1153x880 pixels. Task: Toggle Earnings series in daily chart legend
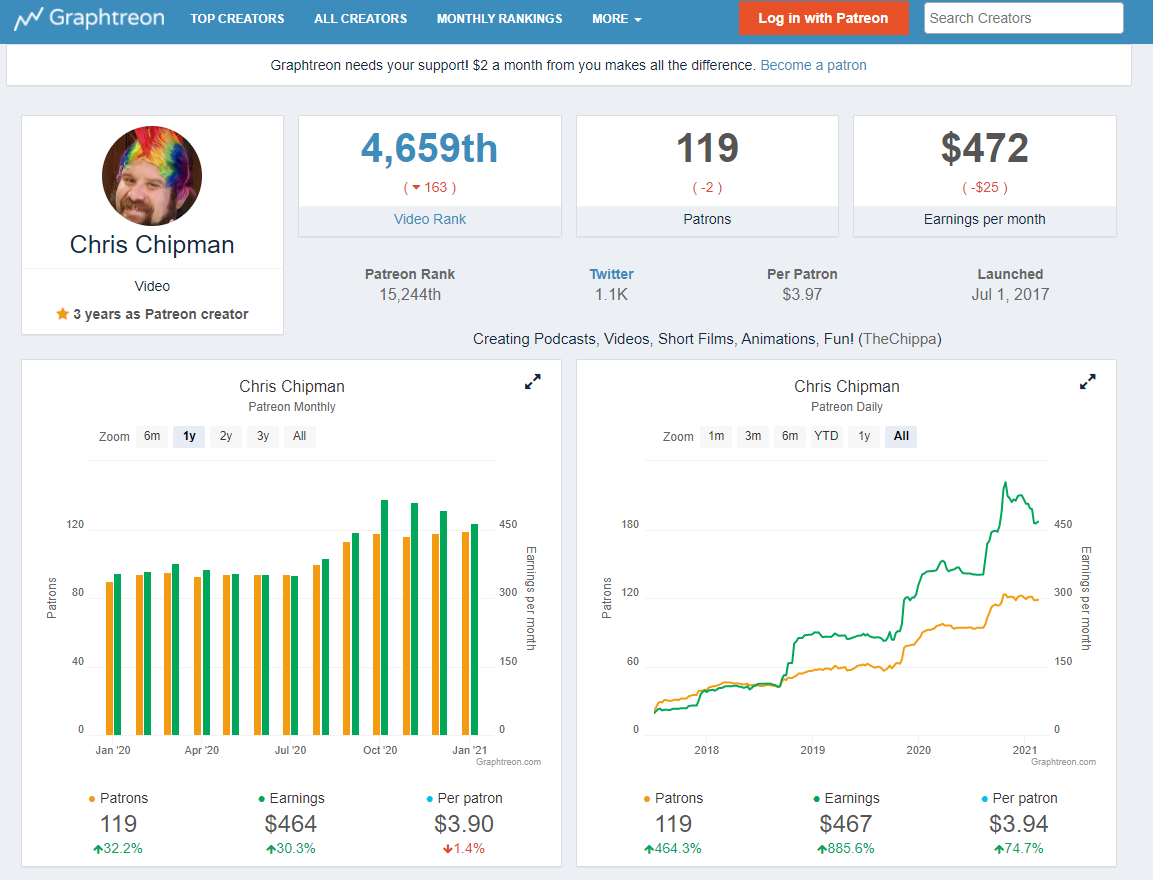tap(846, 798)
